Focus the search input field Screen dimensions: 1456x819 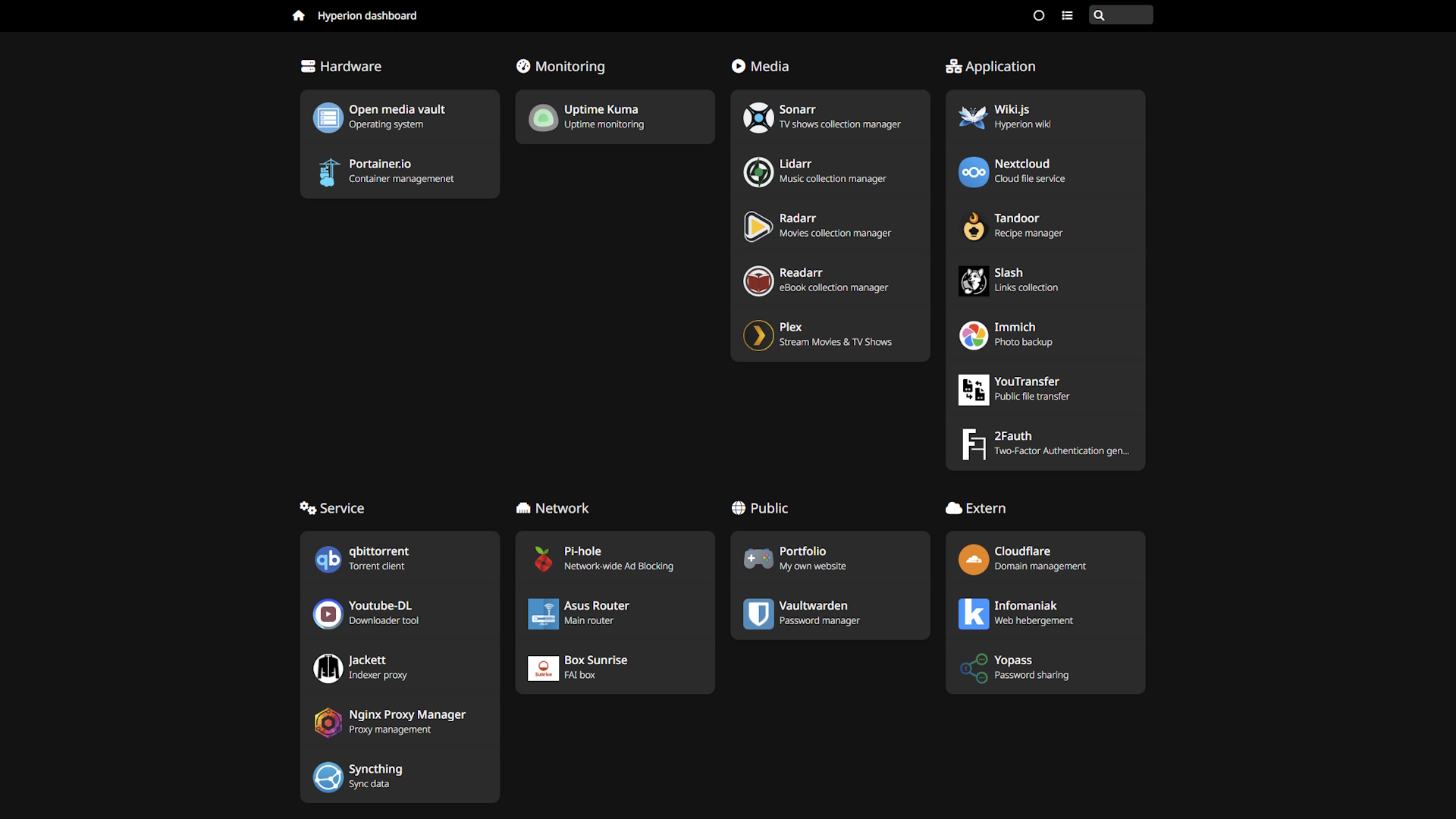tap(1121, 15)
